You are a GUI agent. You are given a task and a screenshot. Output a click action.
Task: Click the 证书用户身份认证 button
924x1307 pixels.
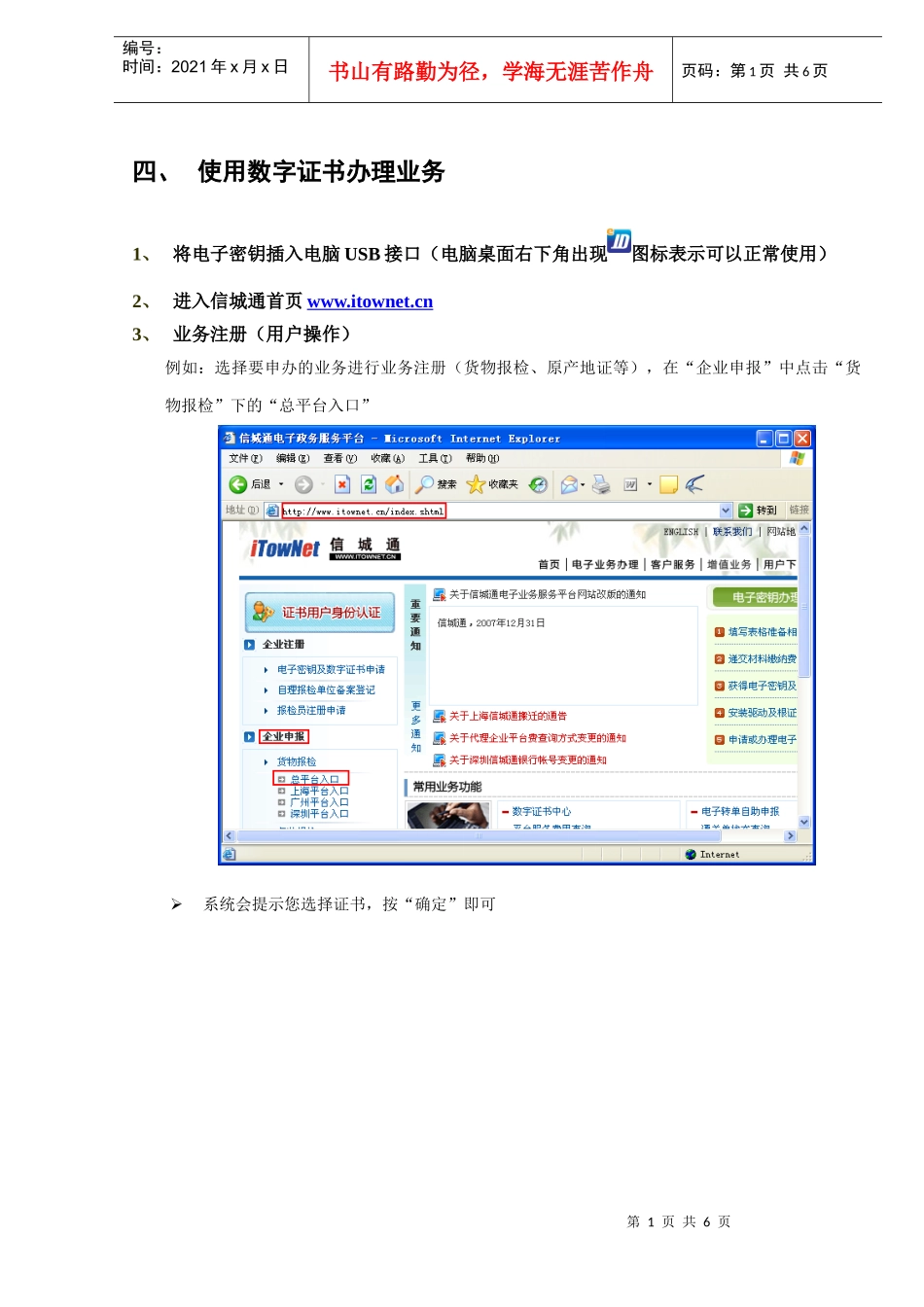(320, 613)
